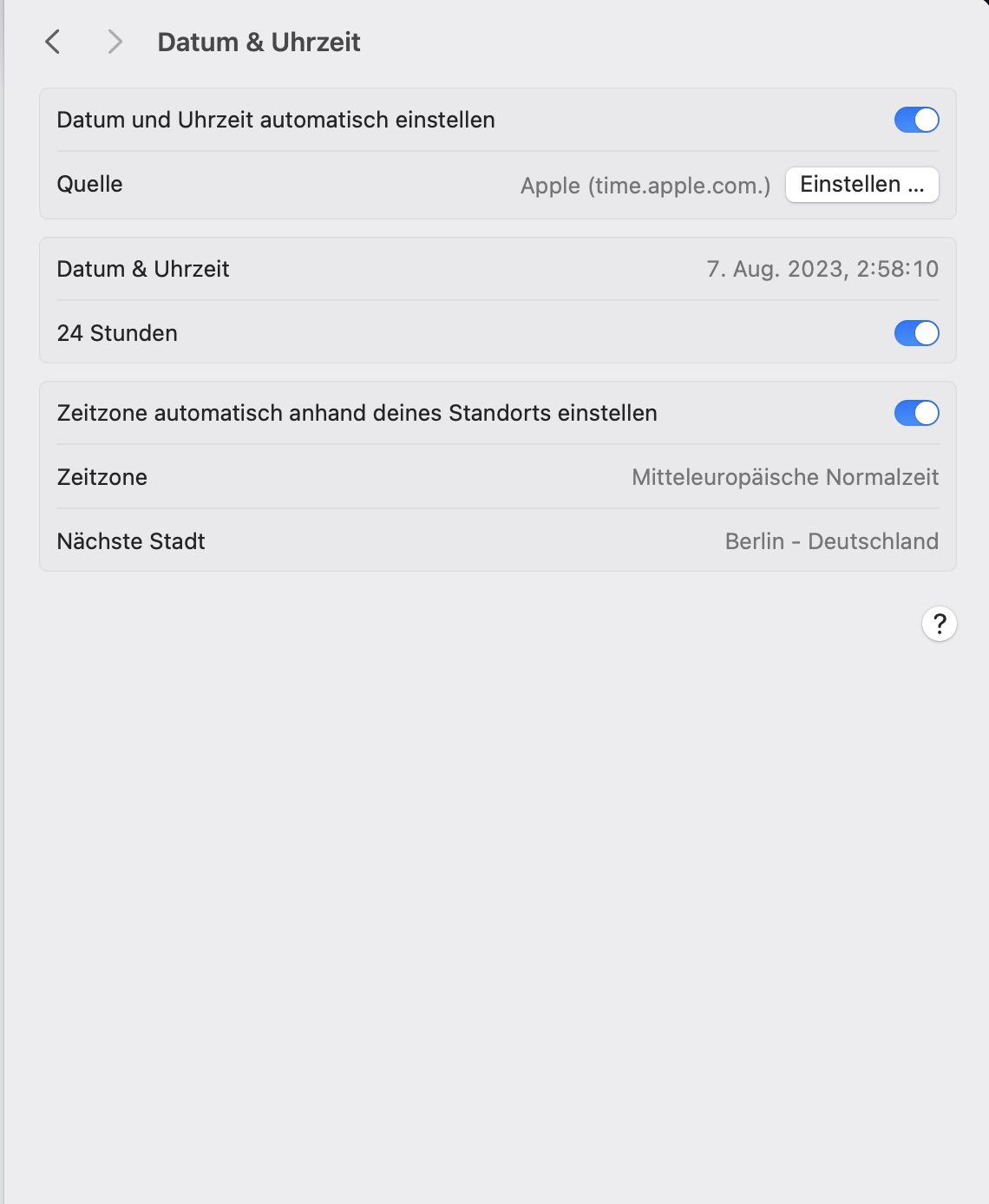989x1204 pixels.
Task: Click the forward chevron arrow
Action: click(x=115, y=42)
